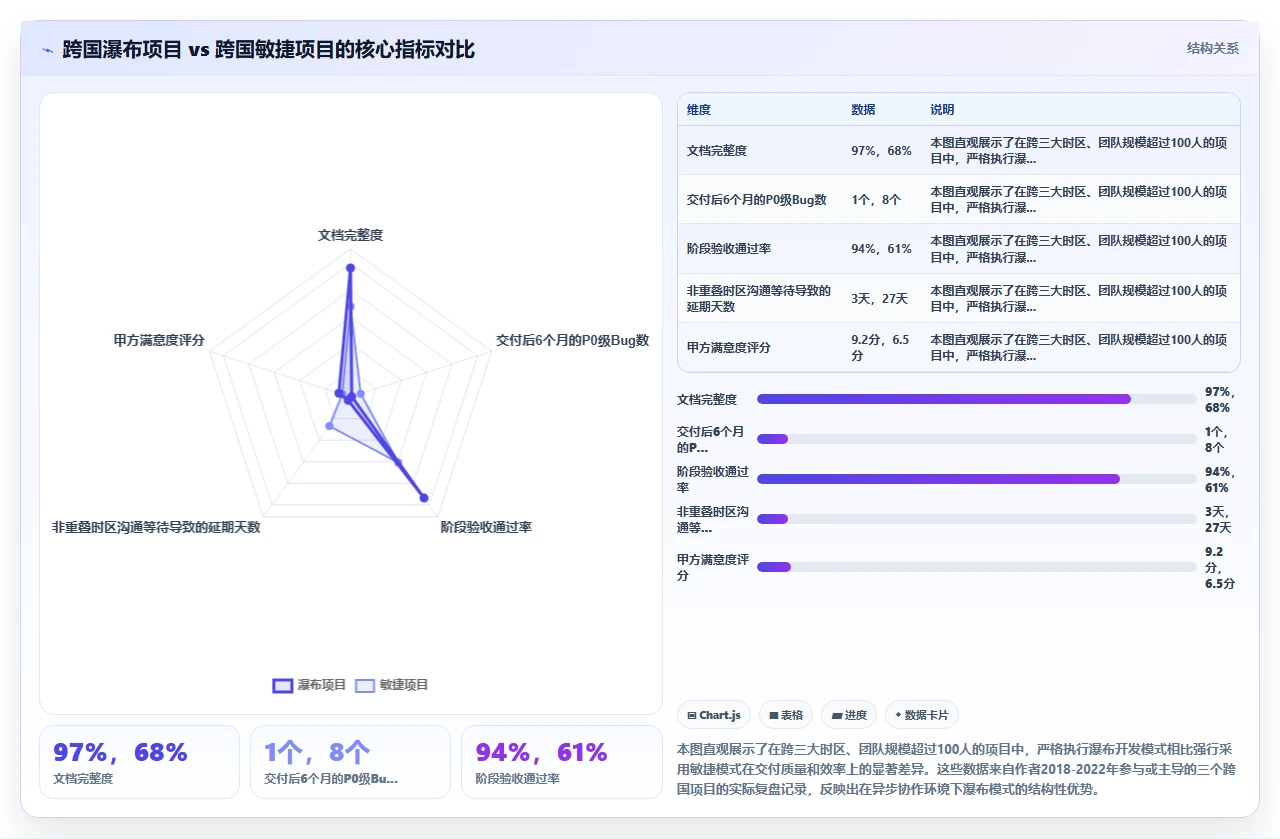Click the 维度 column header
The width and height of the screenshot is (1280, 839).
(699, 110)
